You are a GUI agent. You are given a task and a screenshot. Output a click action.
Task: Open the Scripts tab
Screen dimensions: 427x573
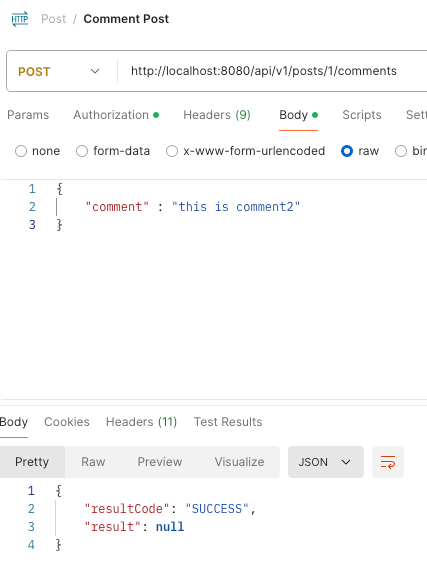click(x=362, y=115)
